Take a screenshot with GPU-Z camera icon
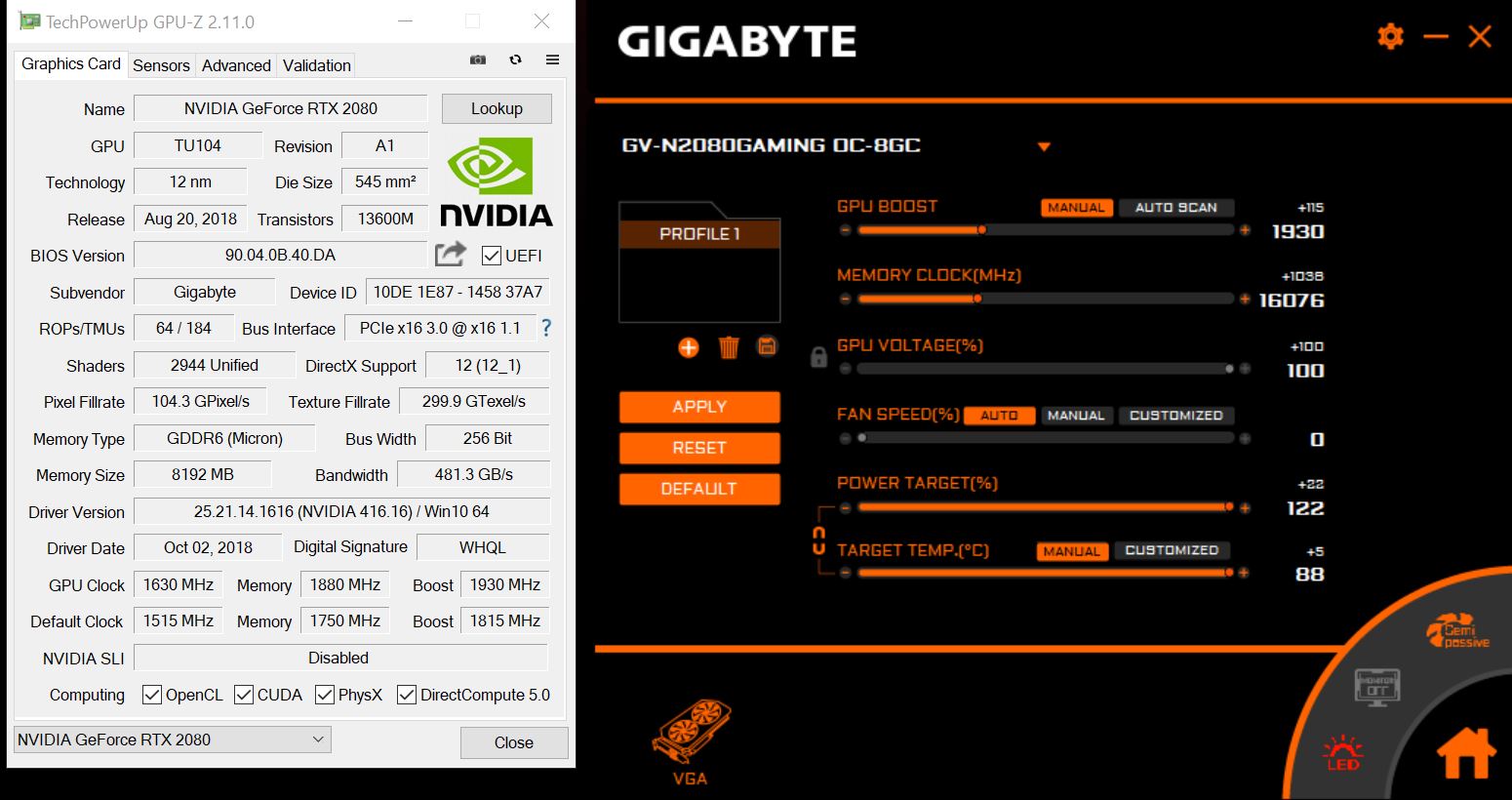The height and width of the screenshot is (800, 1512). (x=478, y=60)
